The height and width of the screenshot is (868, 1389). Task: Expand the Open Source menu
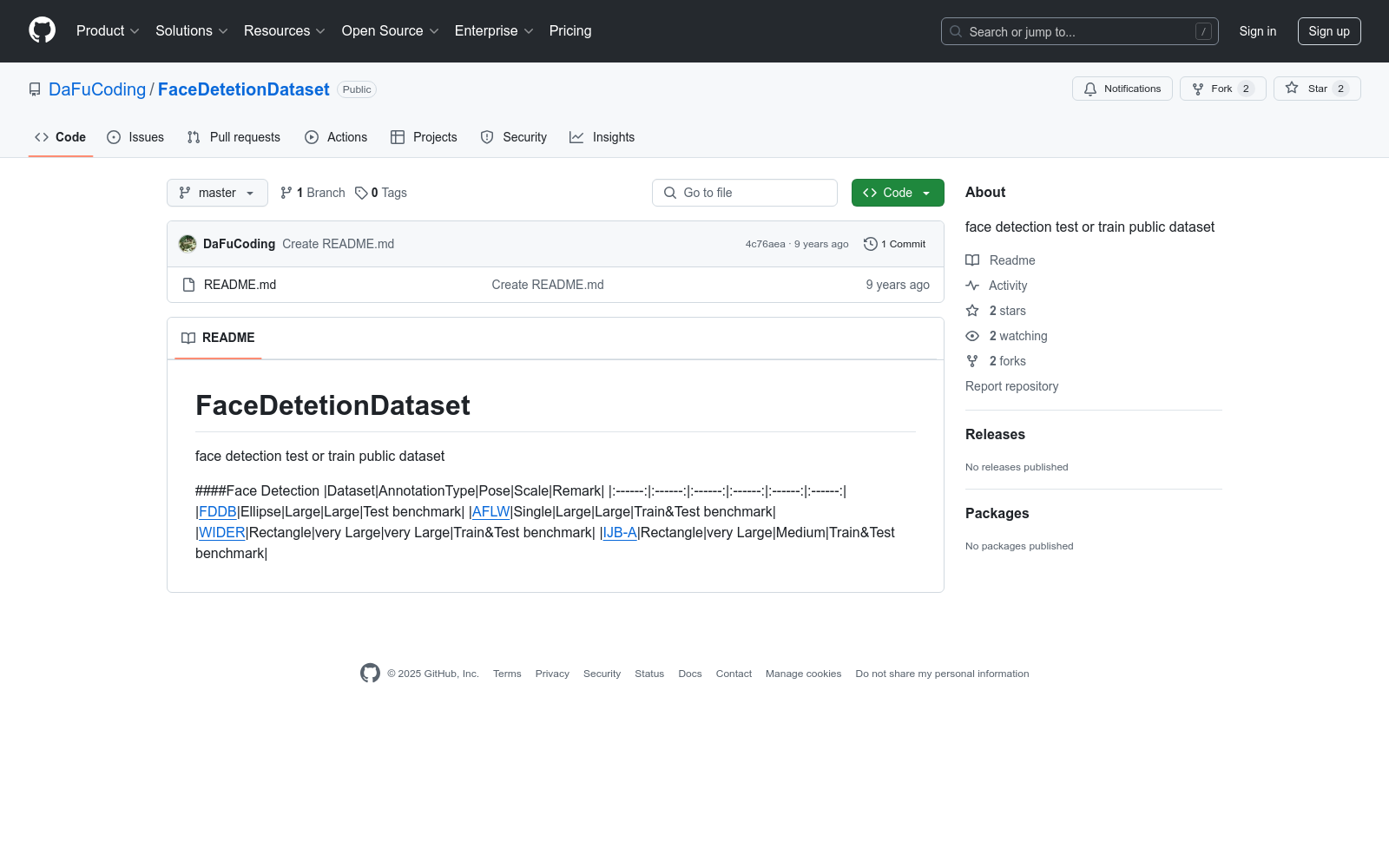391,30
